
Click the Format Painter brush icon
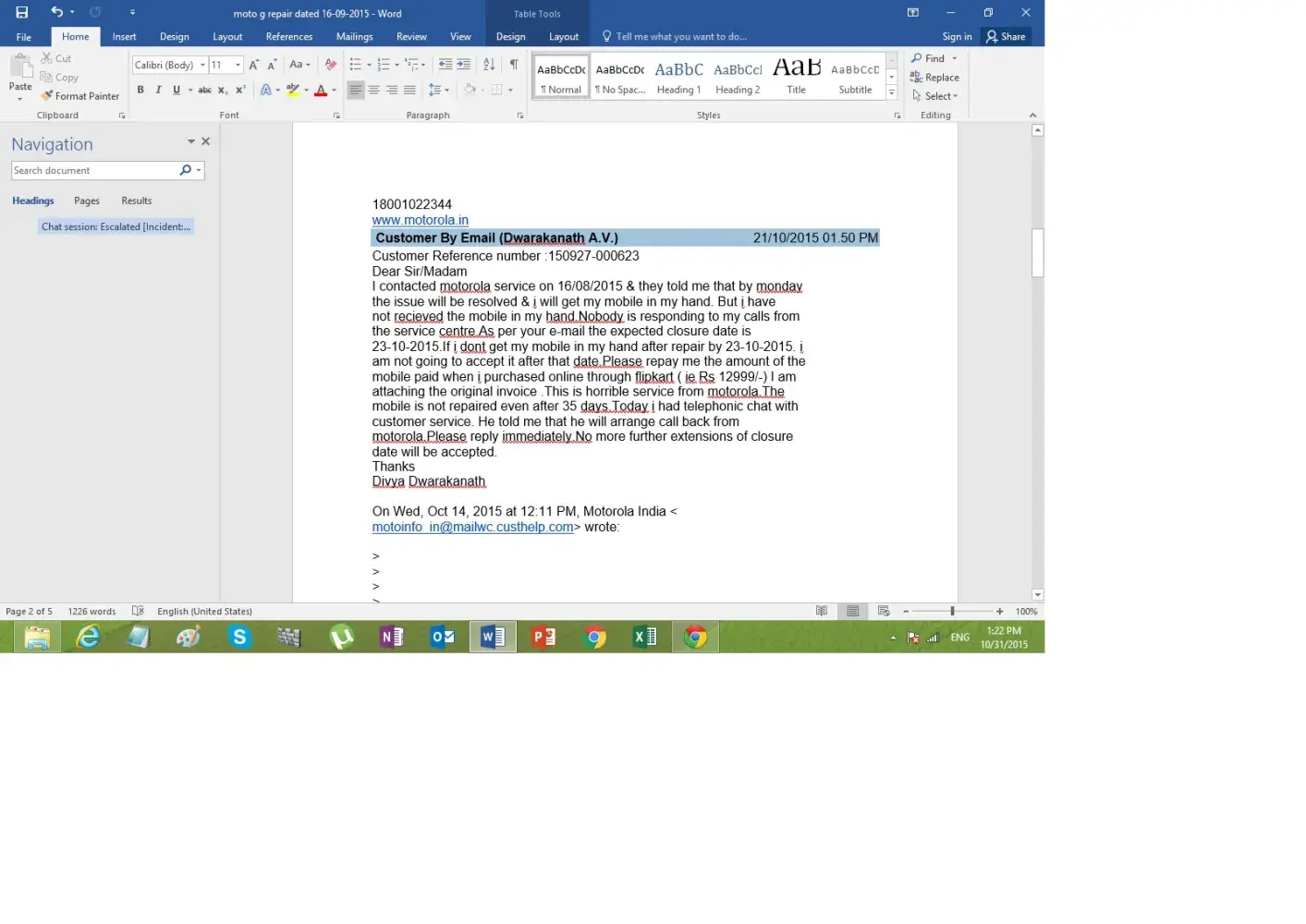pos(47,96)
